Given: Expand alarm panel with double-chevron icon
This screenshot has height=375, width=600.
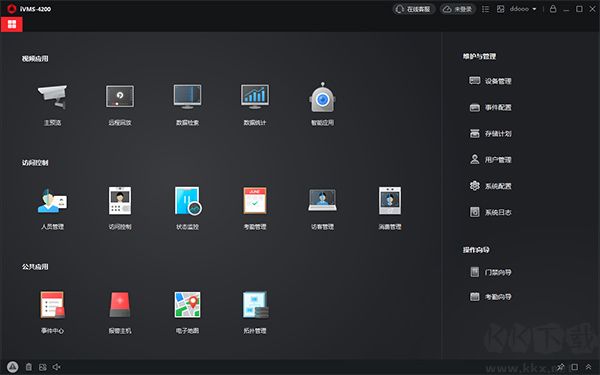Looking at the screenshot, I should pyautogui.click(x=588, y=367).
